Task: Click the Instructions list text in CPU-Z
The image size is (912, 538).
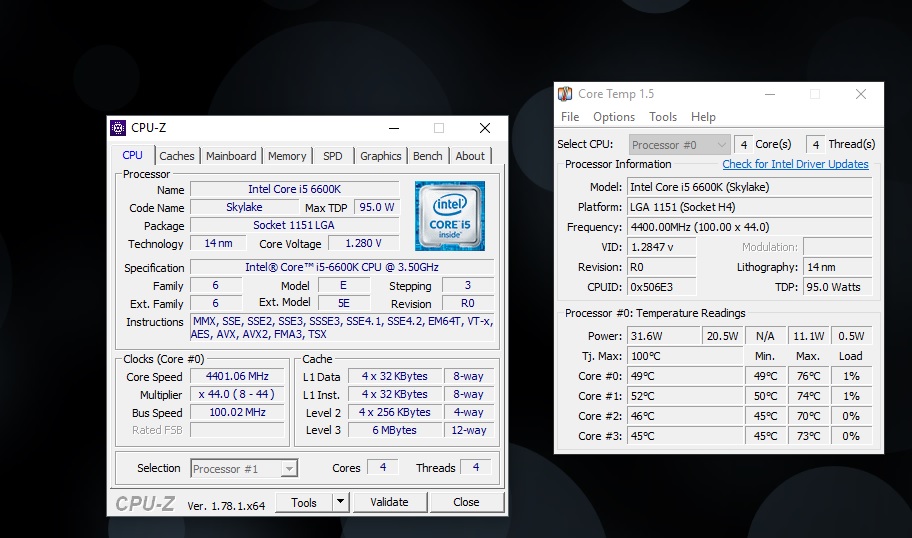Action: click(342, 328)
